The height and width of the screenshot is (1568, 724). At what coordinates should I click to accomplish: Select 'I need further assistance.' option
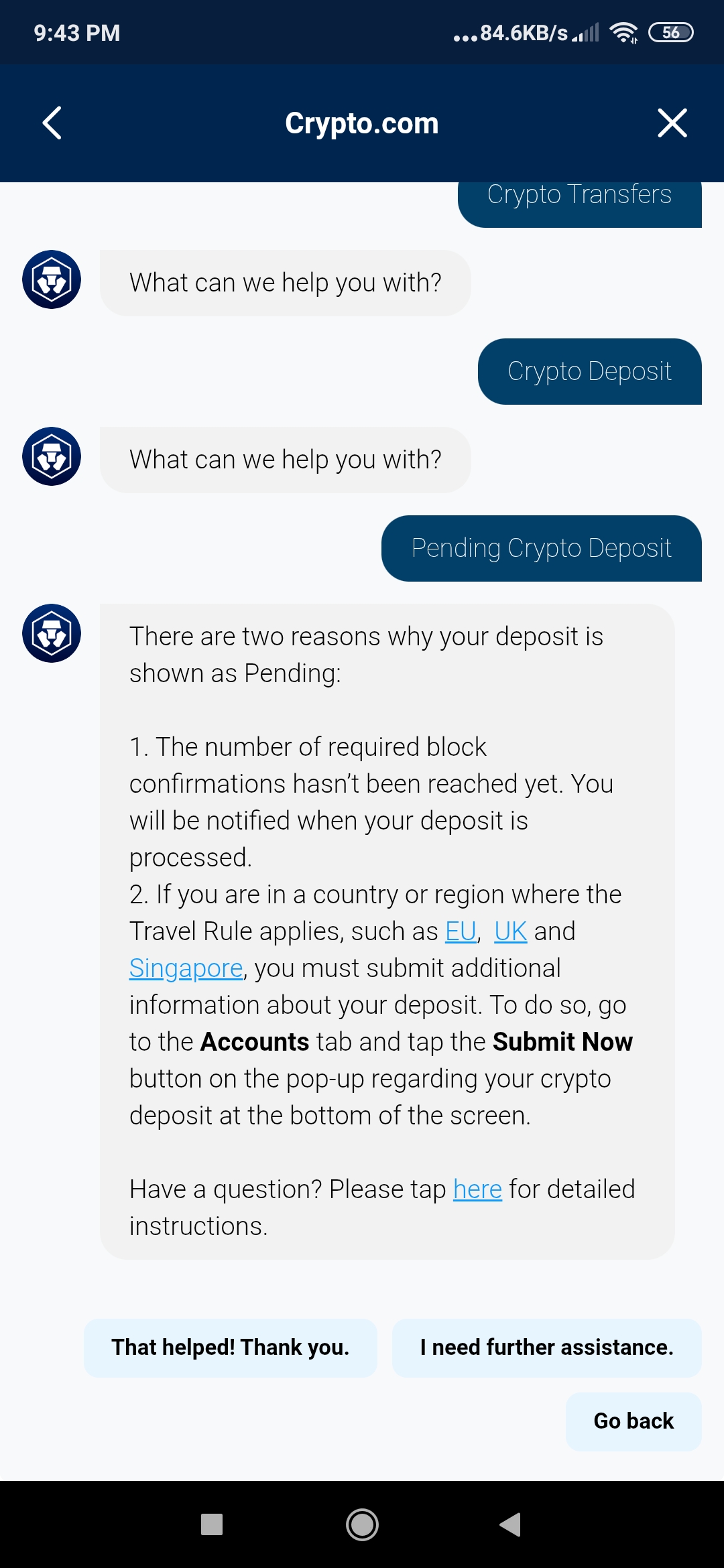tap(547, 1348)
